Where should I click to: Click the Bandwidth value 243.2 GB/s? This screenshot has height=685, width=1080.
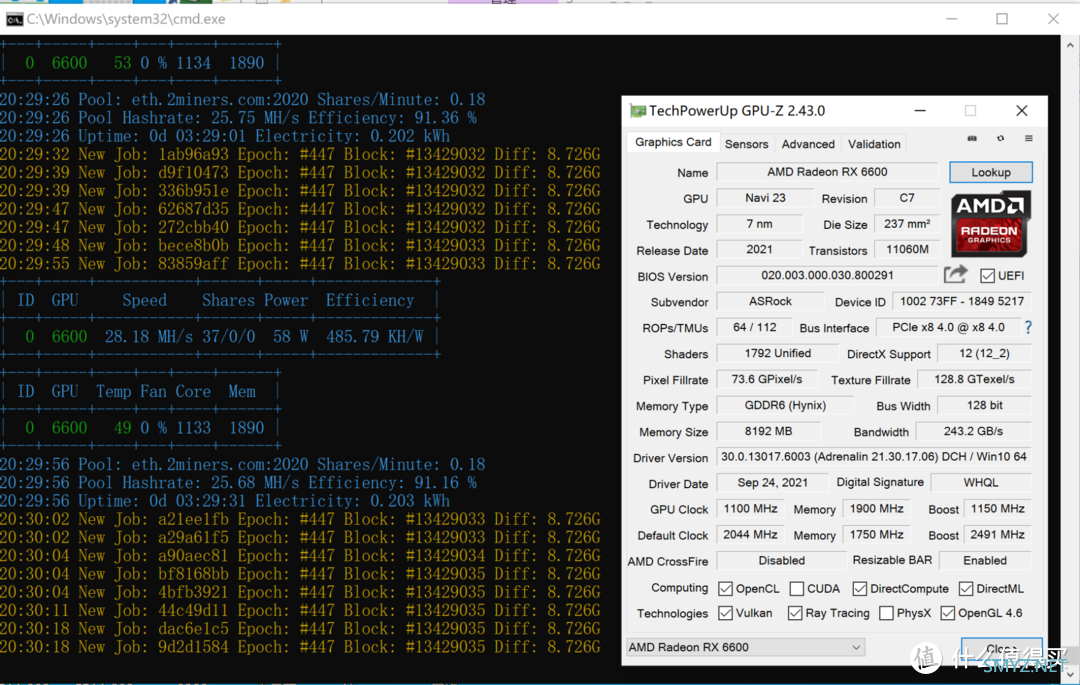coord(973,432)
